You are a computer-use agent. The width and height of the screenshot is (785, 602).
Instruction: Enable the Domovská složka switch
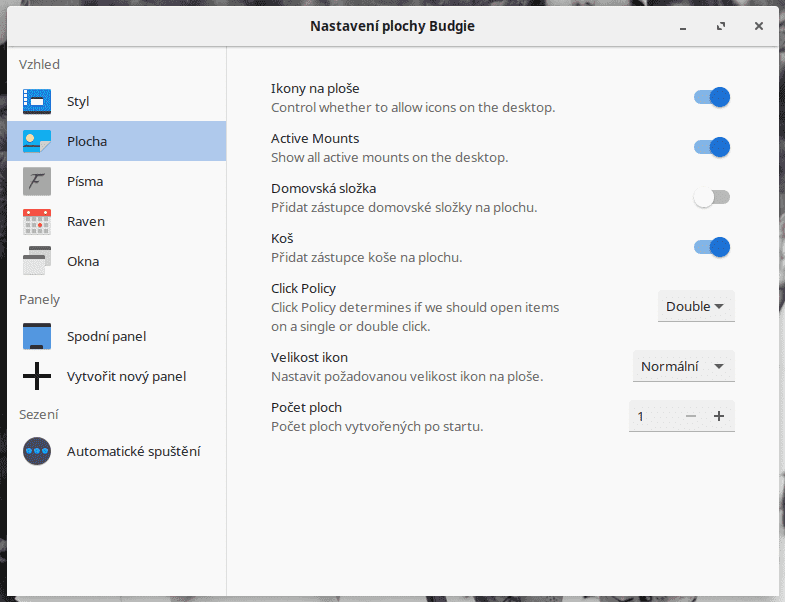712,197
